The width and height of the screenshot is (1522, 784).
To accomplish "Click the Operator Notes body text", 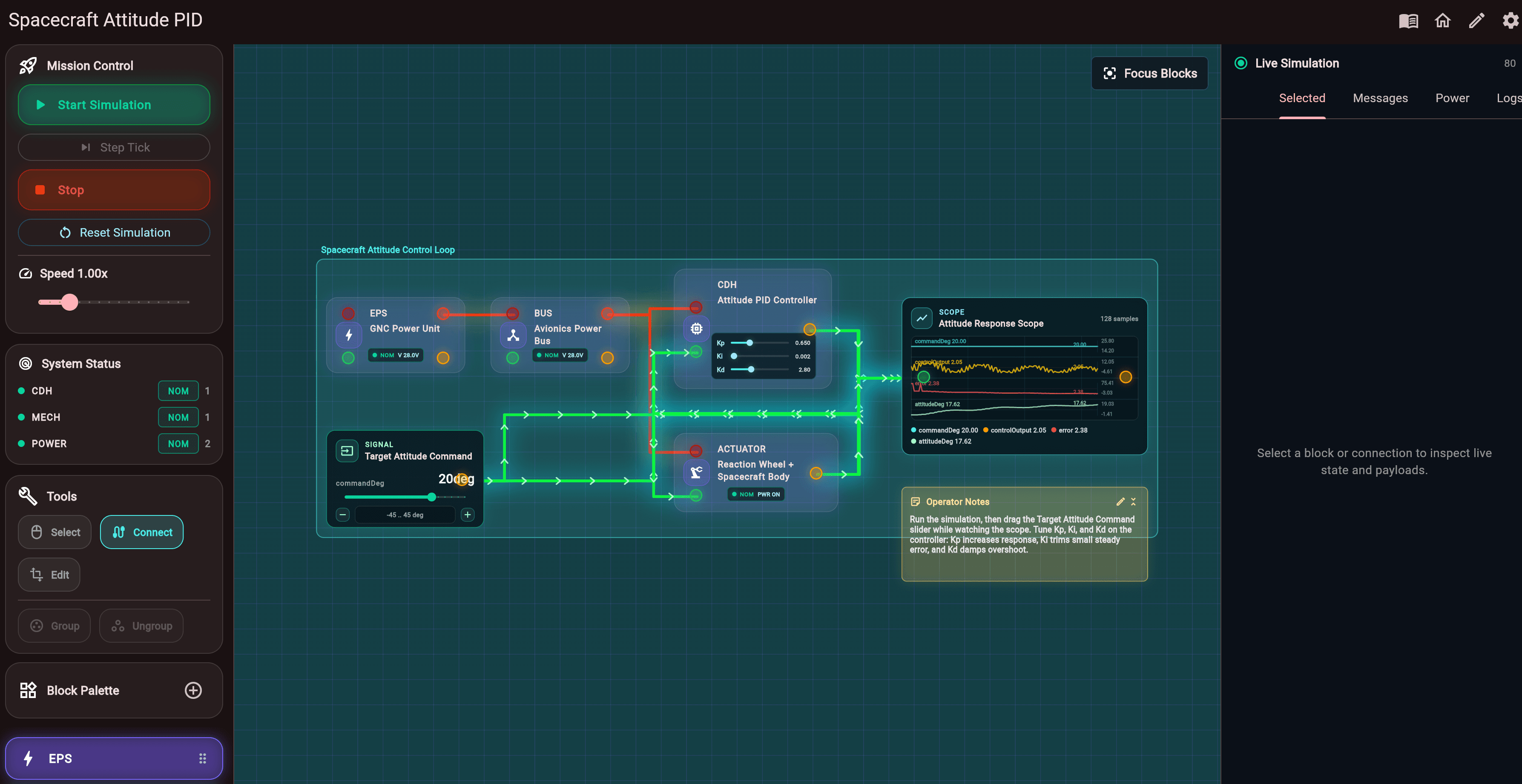I will 1022,535.
